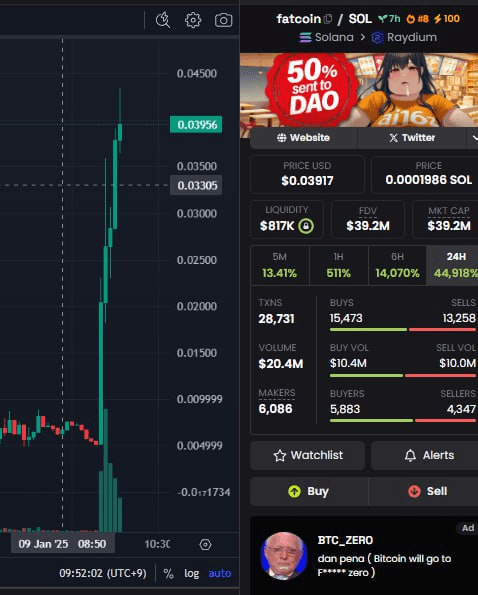478x595 pixels.
Task: Click the BUYERS 5,883 value
Action: tap(345, 409)
